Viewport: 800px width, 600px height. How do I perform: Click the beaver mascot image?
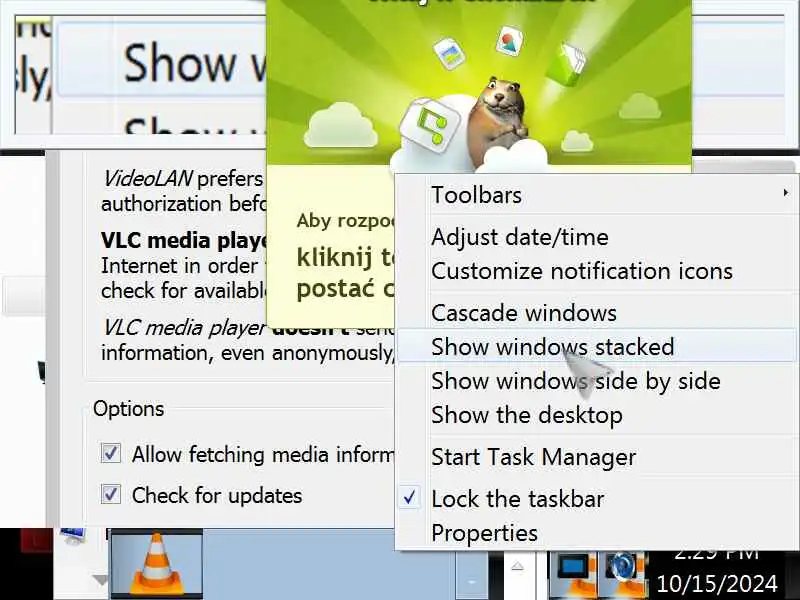click(496, 120)
